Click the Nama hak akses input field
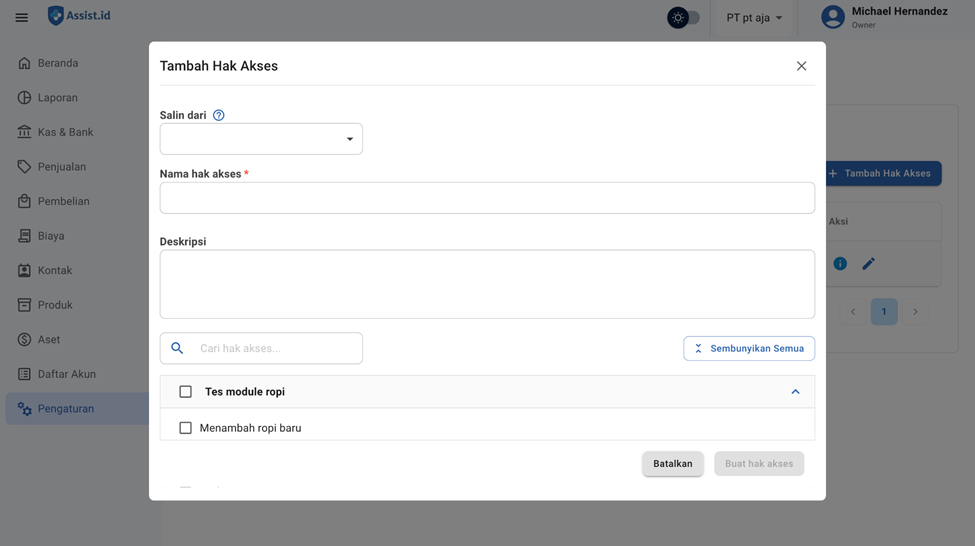This screenshot has height=546, width=975. (487, 198)
